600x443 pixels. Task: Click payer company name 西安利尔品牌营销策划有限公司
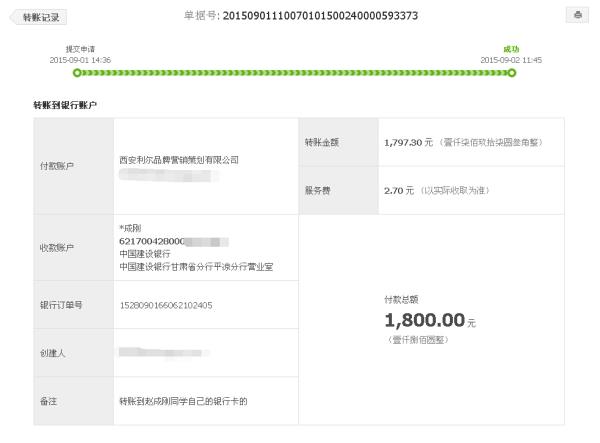[x=179, y=160]
